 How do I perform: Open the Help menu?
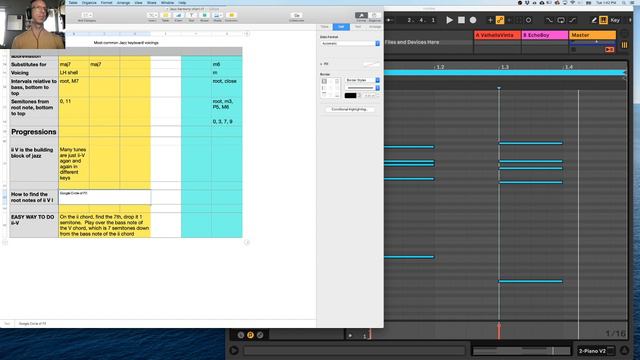[x=182, y=2]
